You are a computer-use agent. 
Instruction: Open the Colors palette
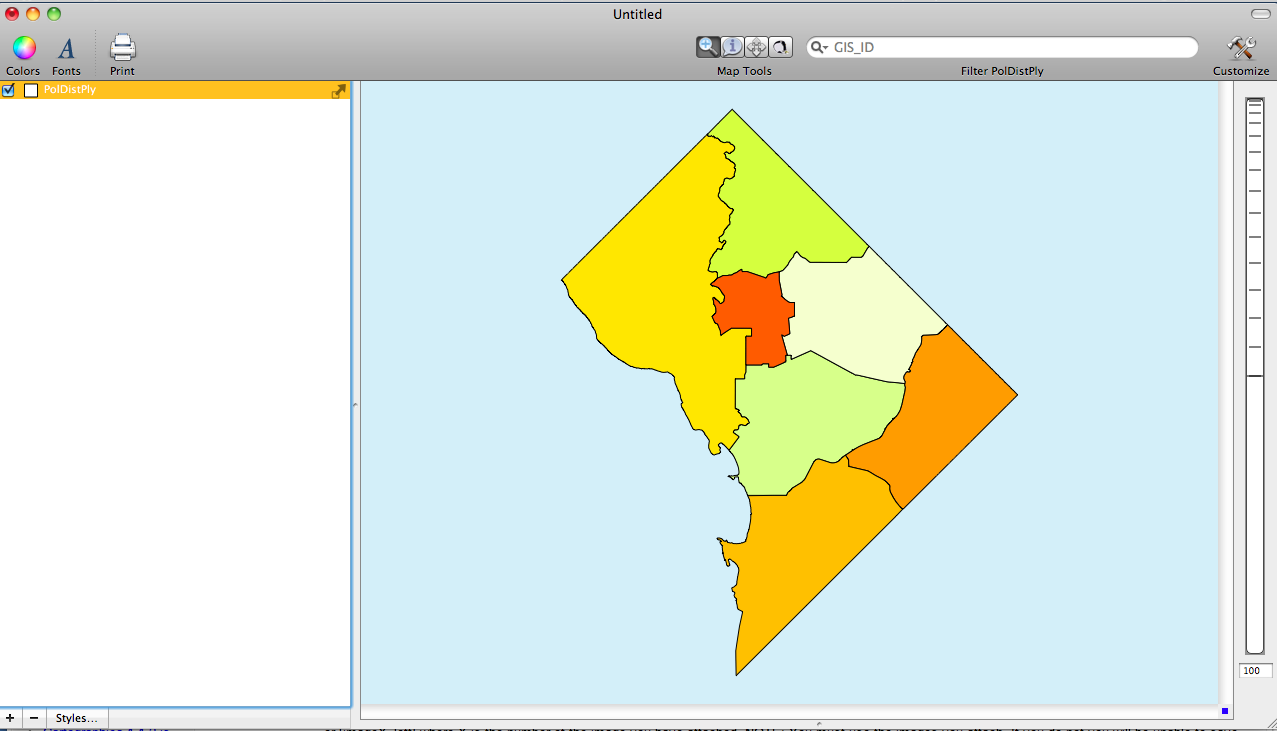coord(24,48)
